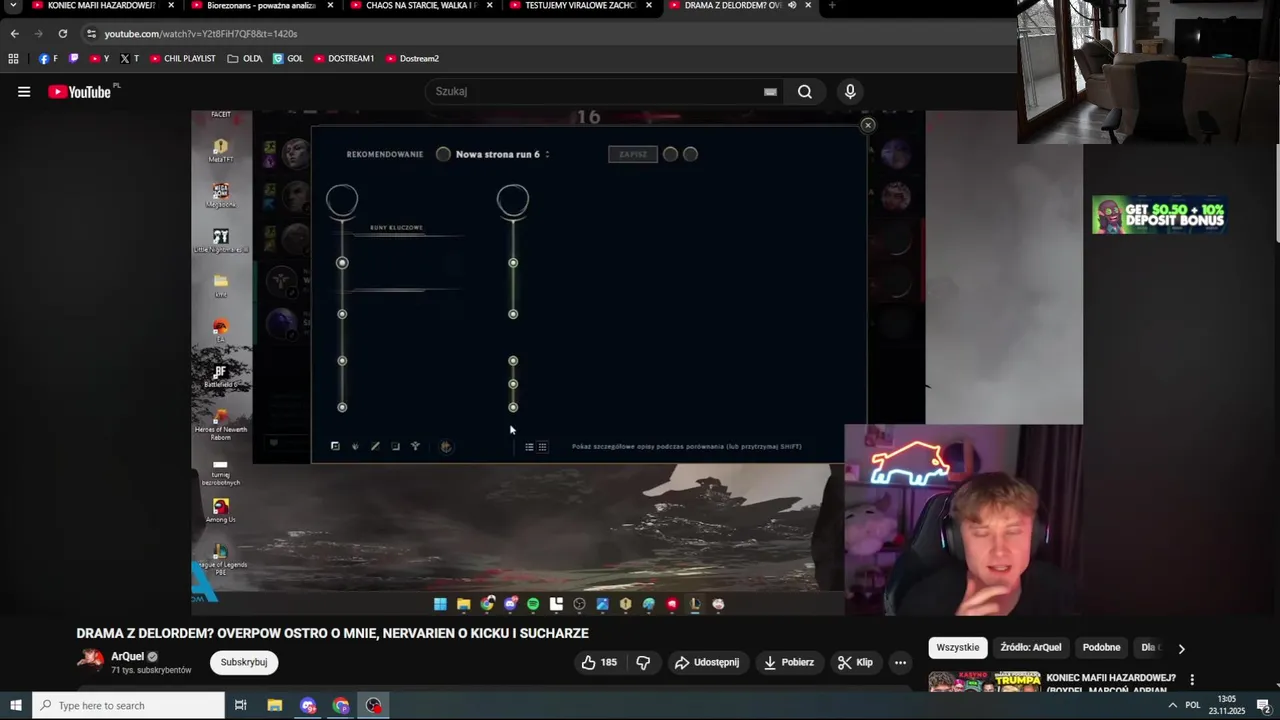
Task: Click Udostępnij to share the video
Action: [707, 662]
